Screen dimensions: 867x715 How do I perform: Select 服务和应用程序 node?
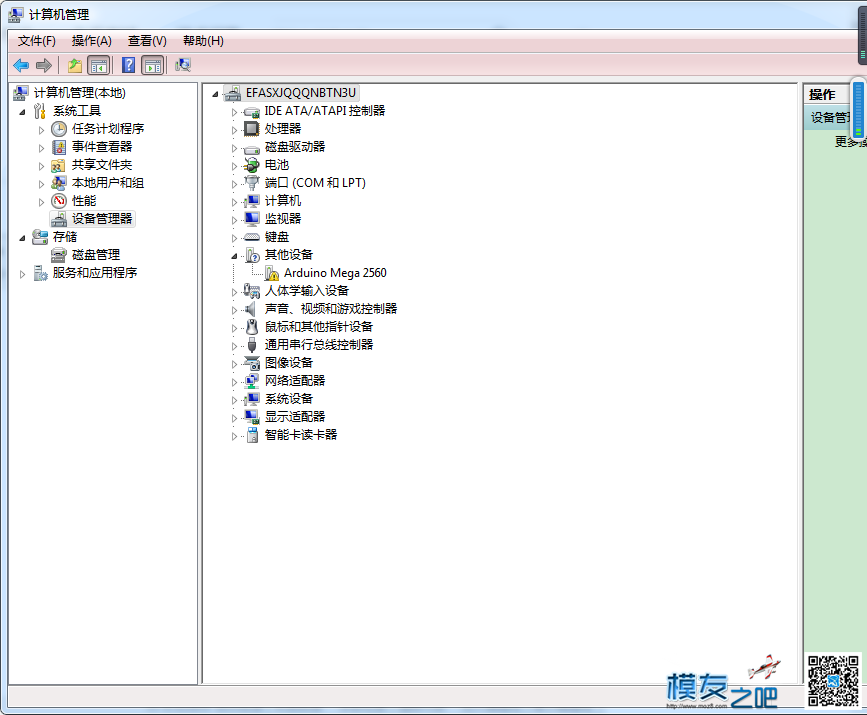pyautogui.click(x=95, y=273)
